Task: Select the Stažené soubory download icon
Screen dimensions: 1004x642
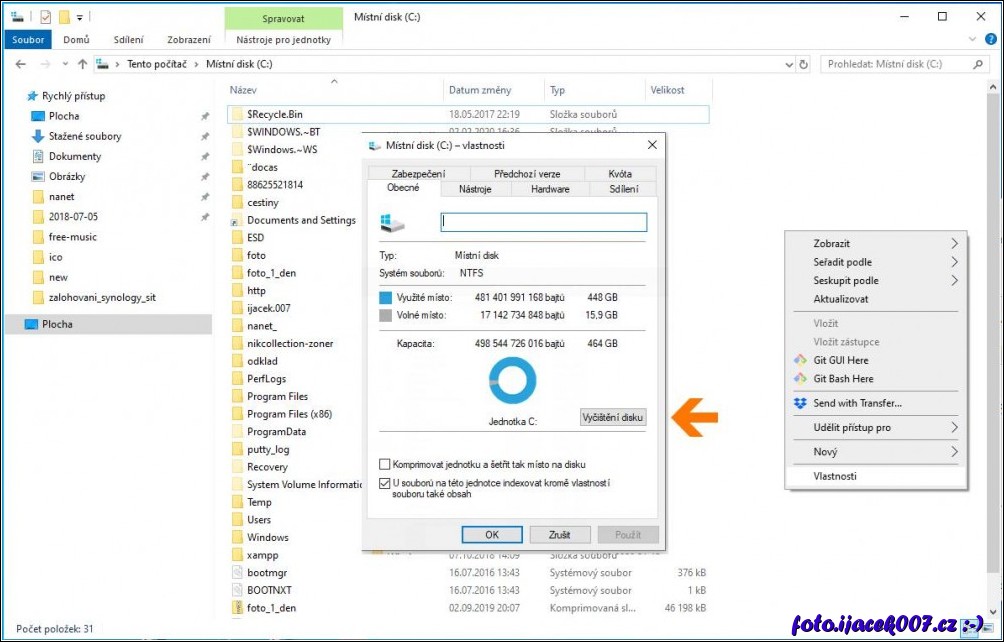Action: pos(38,136)
